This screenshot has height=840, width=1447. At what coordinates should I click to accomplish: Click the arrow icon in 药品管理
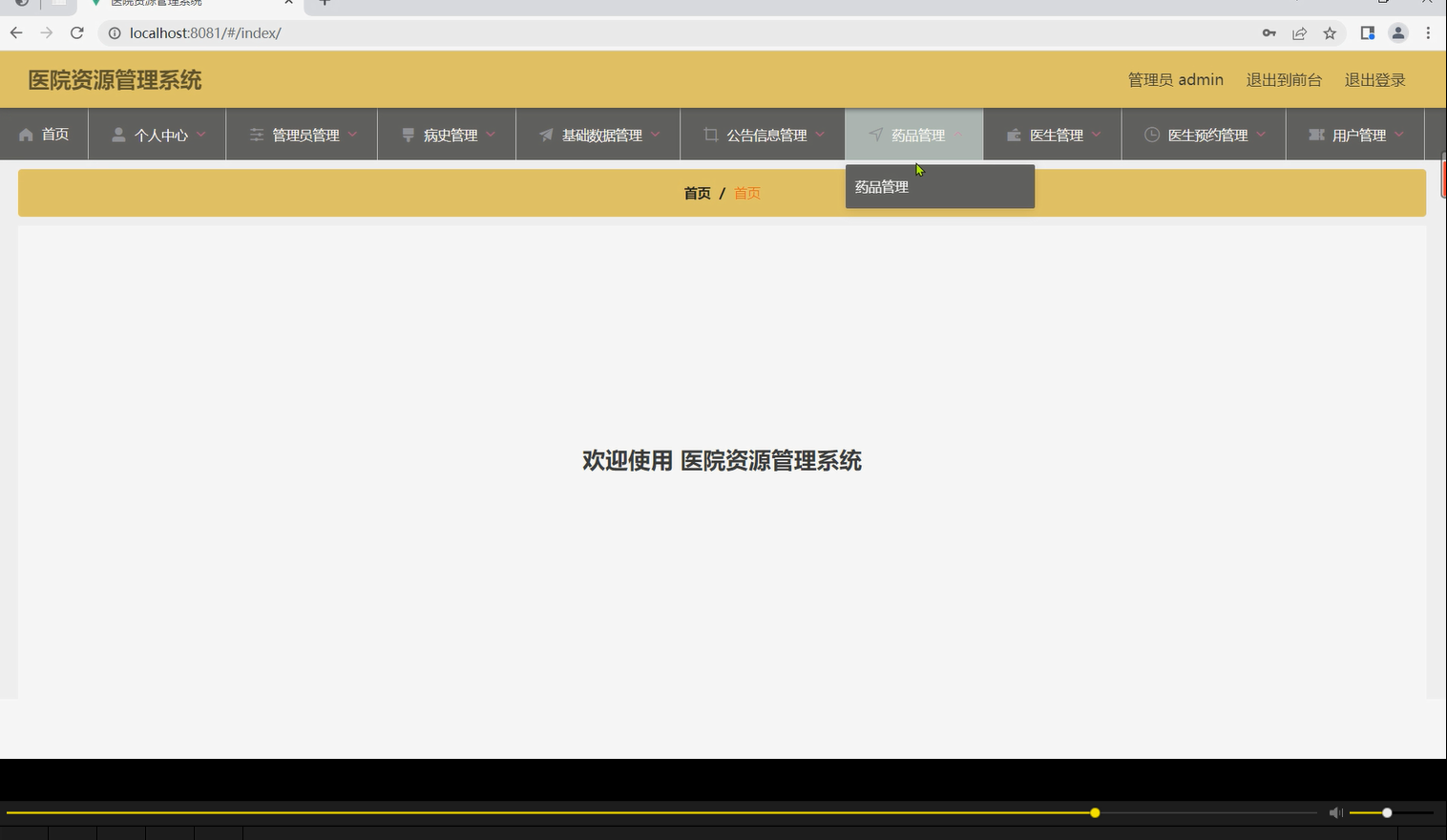click(876, 135)
